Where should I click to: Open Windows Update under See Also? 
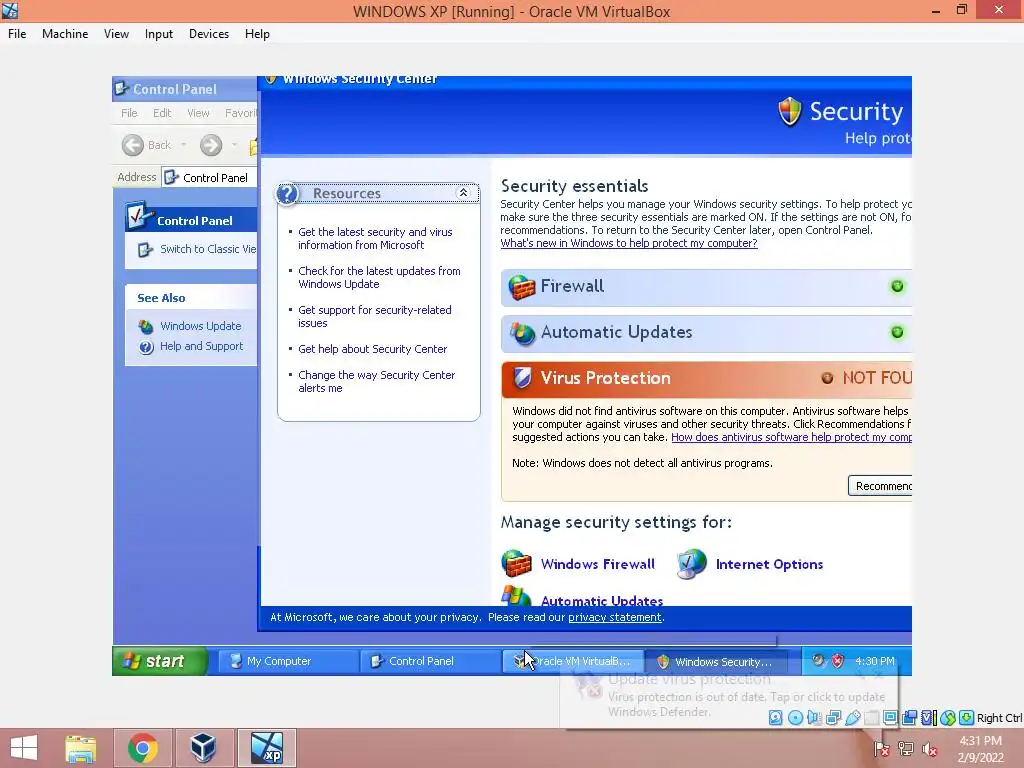200,326
